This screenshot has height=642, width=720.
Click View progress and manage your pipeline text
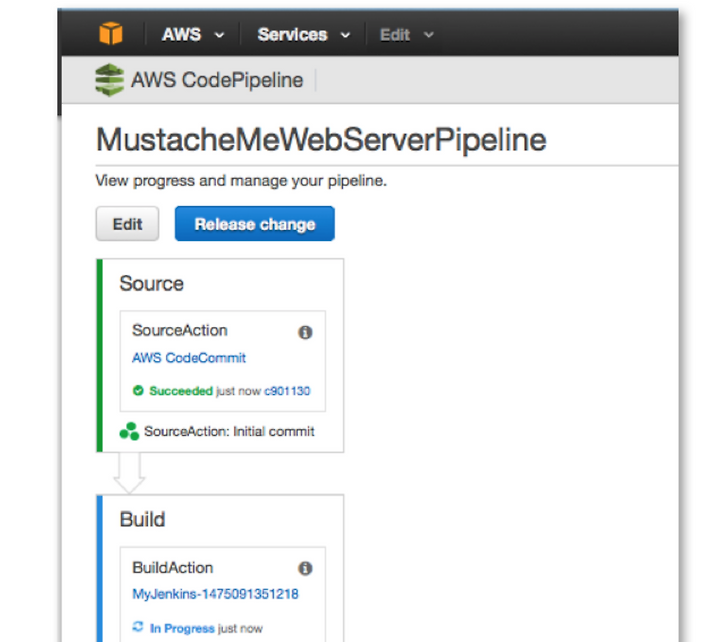241,181
